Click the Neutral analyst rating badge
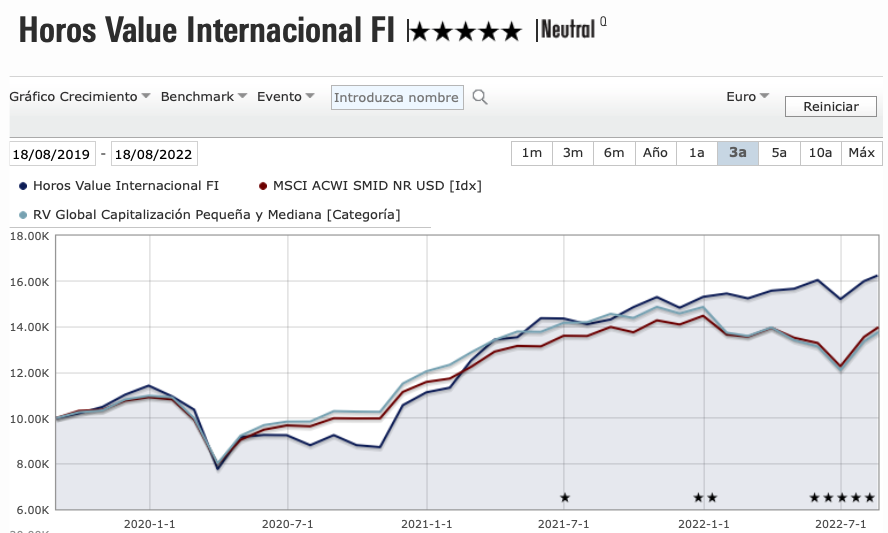Image resolution: width=888 pixels, height=533 pixels. click(x=569, y=30)
